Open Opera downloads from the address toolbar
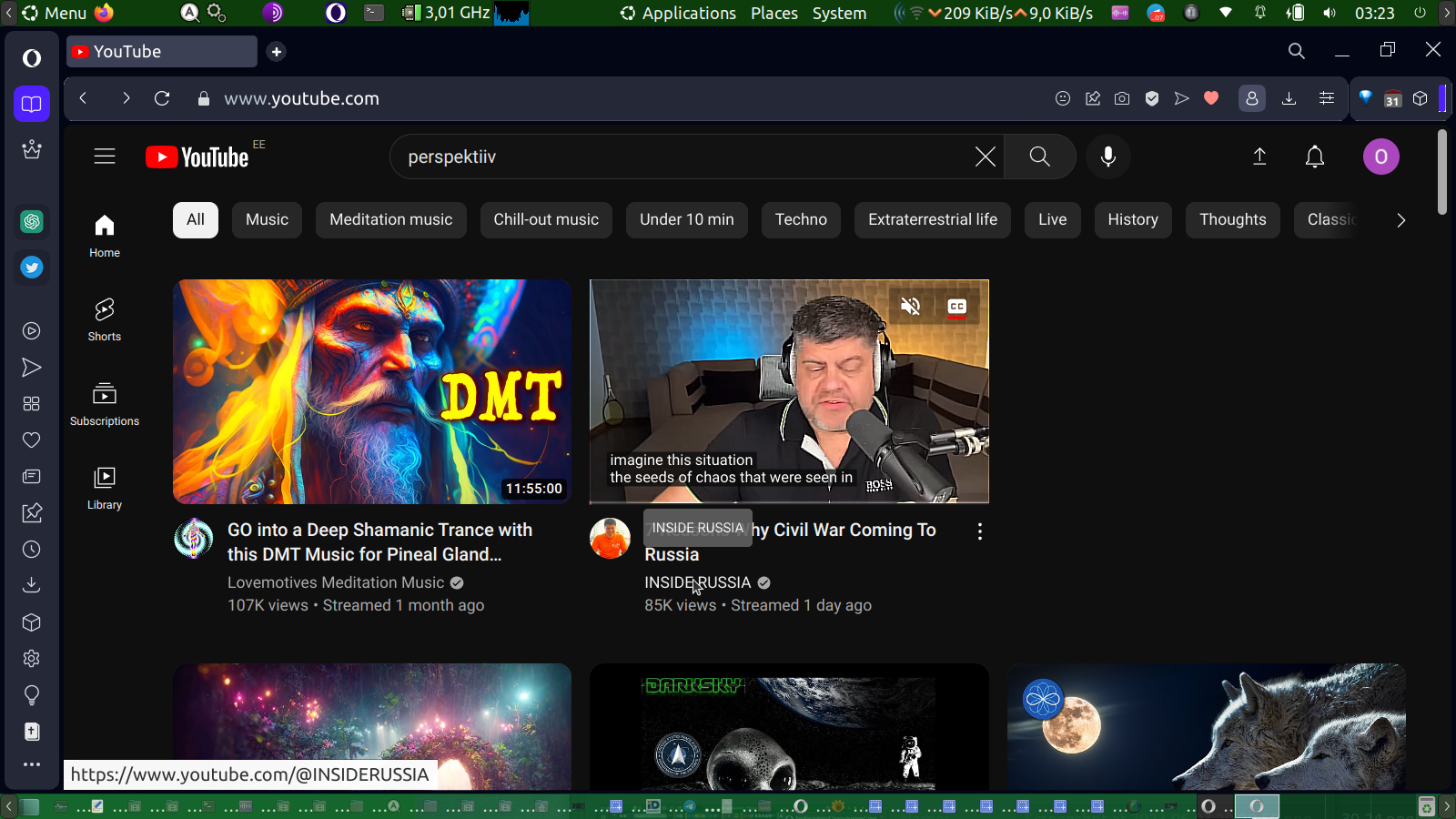 coord(1289,98)
